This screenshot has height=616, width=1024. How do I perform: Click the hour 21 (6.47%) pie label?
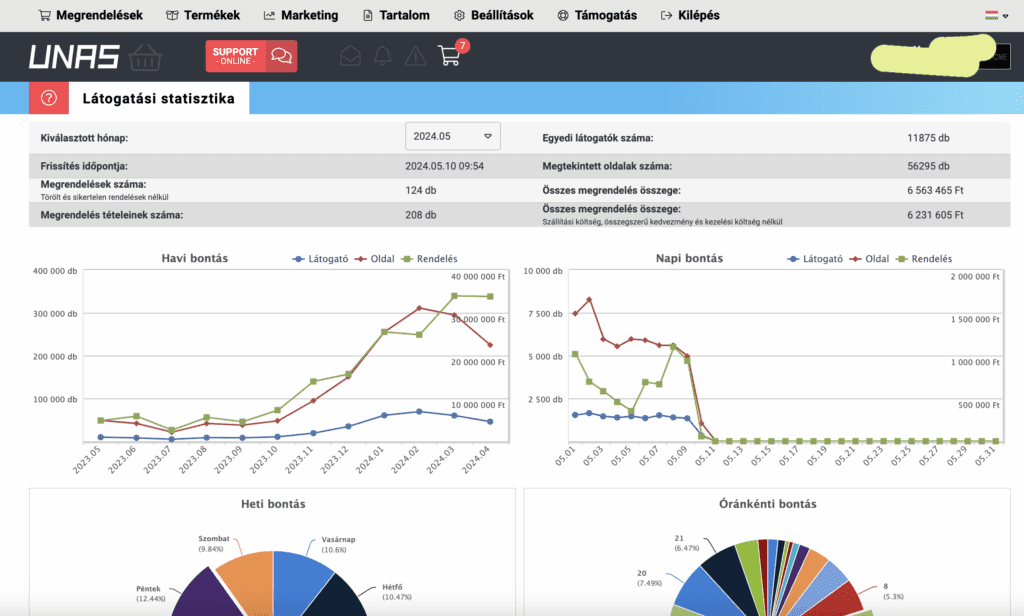(686, 543)
